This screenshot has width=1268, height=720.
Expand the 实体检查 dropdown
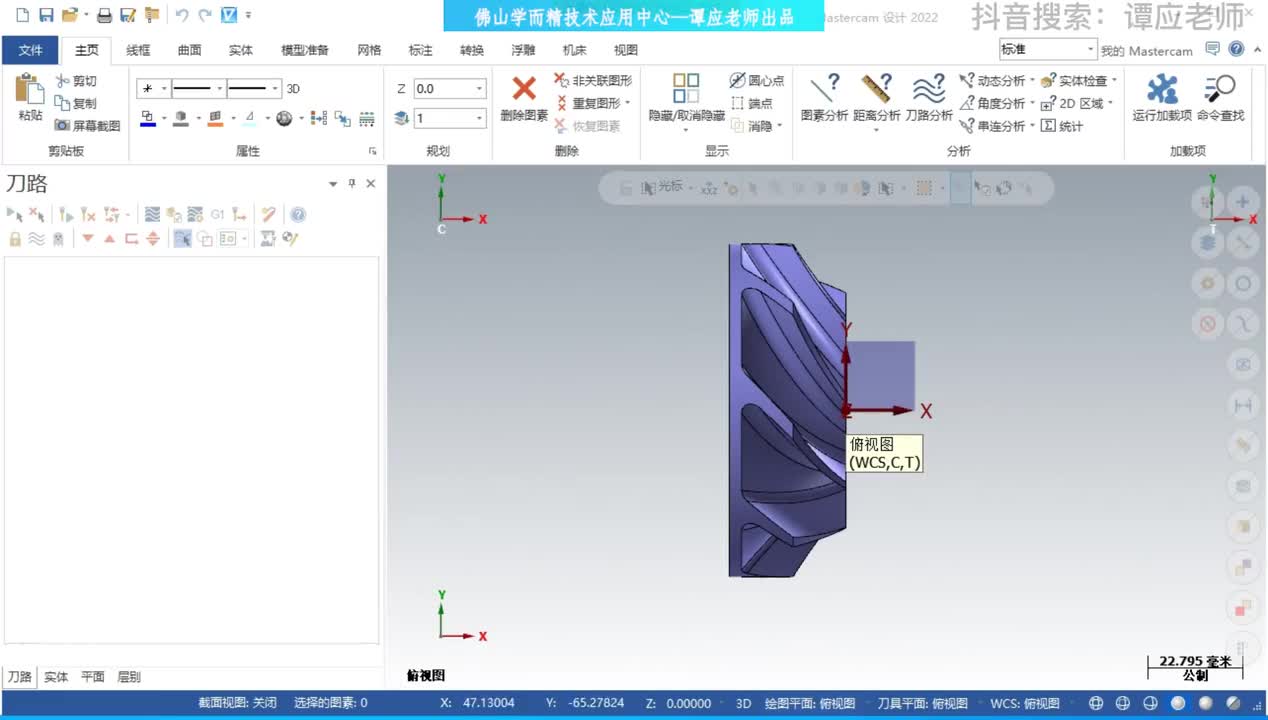(1114, 81)
